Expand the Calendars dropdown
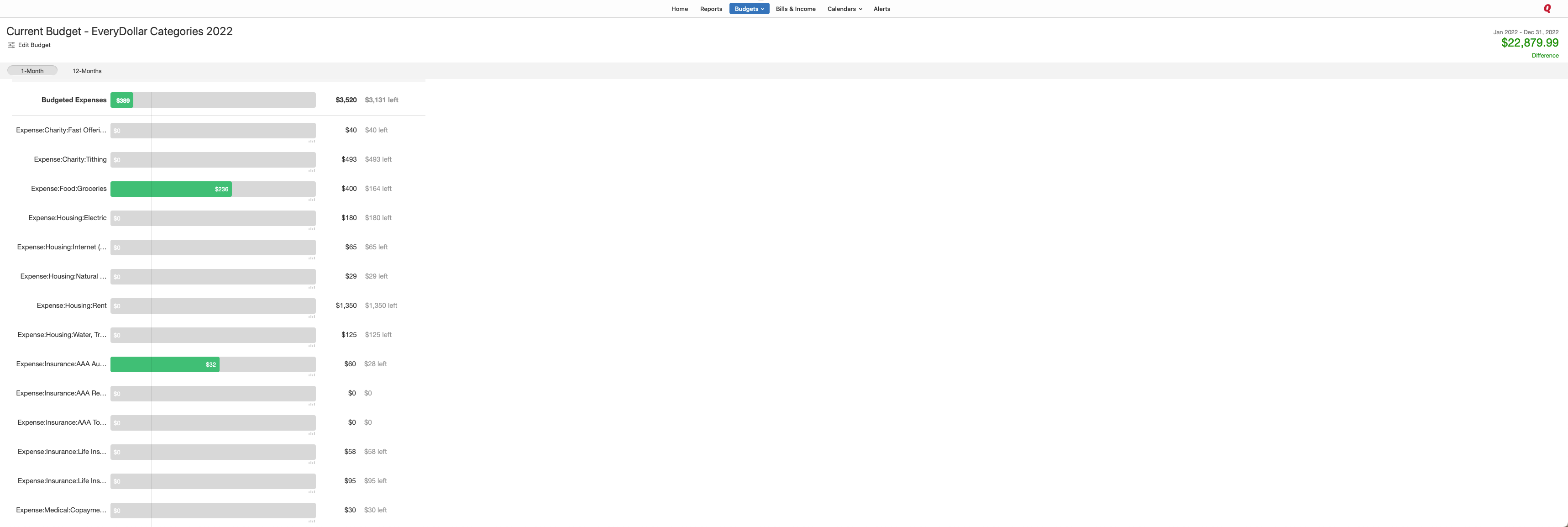The width and height of the screenshot is (1568, 527). point(844,9)
